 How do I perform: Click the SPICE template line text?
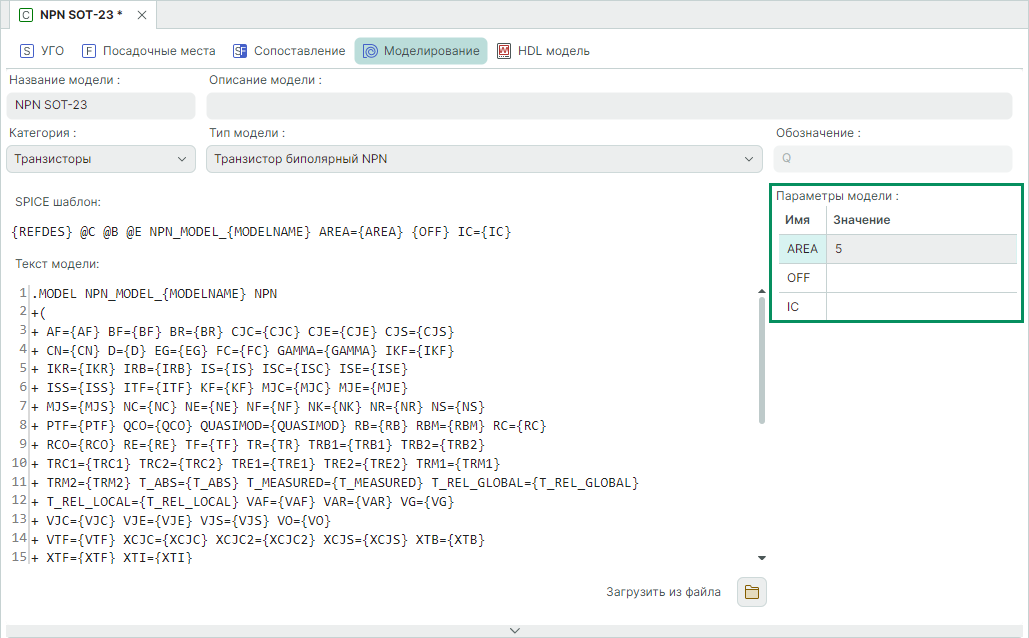(x=262, y=232)
